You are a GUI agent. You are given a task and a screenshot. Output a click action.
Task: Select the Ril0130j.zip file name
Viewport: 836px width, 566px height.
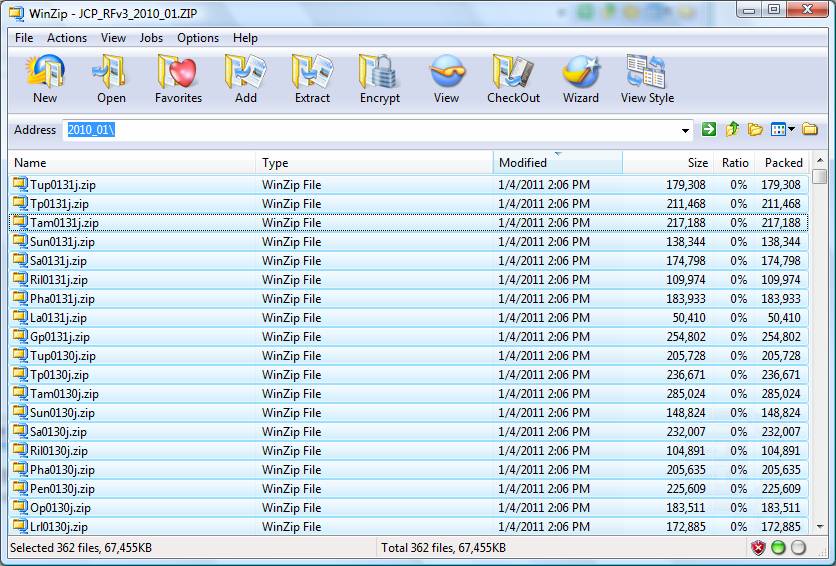(59, 451)
